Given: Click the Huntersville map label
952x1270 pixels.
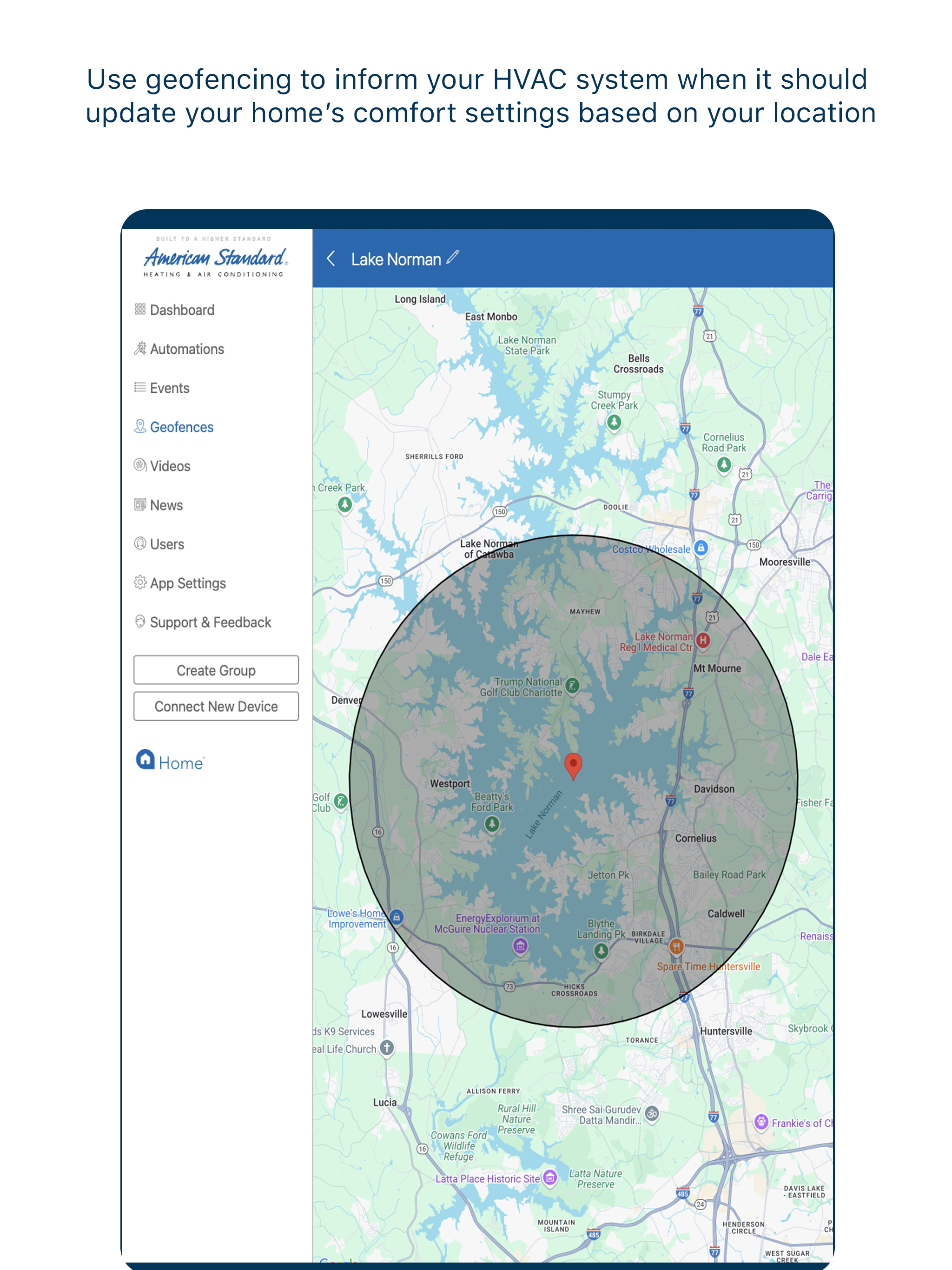Looking at the screenshot, I should coord(726,1031).
